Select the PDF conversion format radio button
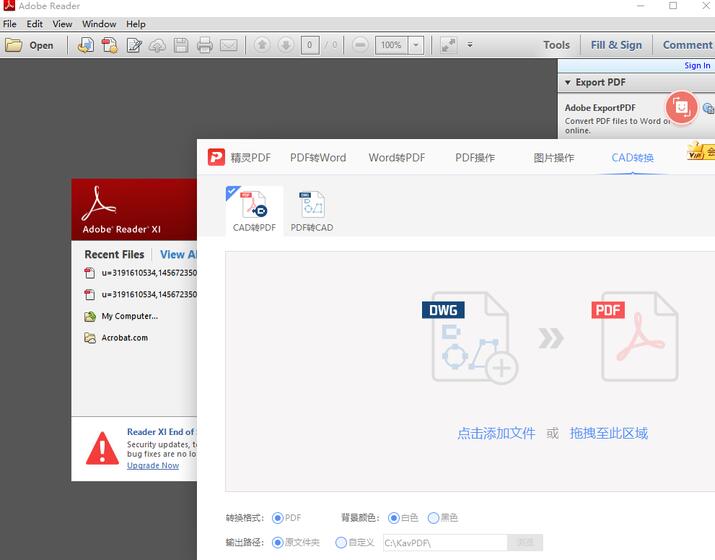The height and width of the screenshot is (560, 715). click(277, 518)
